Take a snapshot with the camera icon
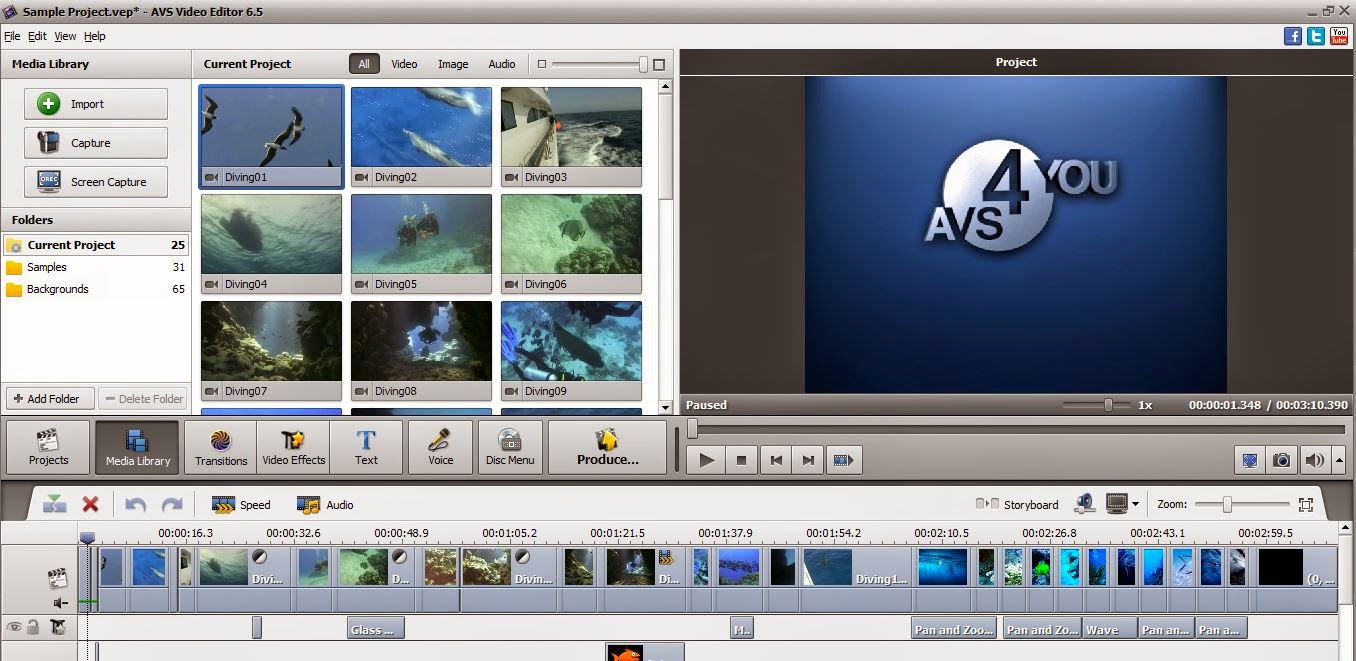 click(x=1282, y=460)
